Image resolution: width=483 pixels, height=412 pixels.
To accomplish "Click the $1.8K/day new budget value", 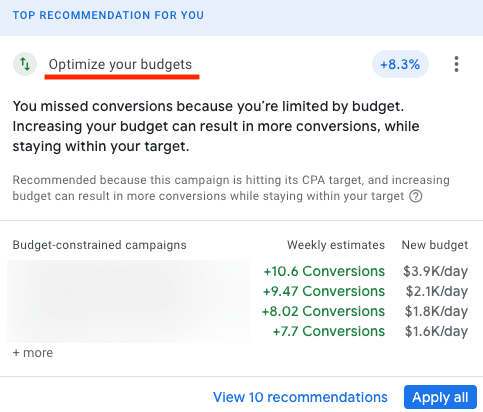I will pyautogui.click(x=436, y=312).
